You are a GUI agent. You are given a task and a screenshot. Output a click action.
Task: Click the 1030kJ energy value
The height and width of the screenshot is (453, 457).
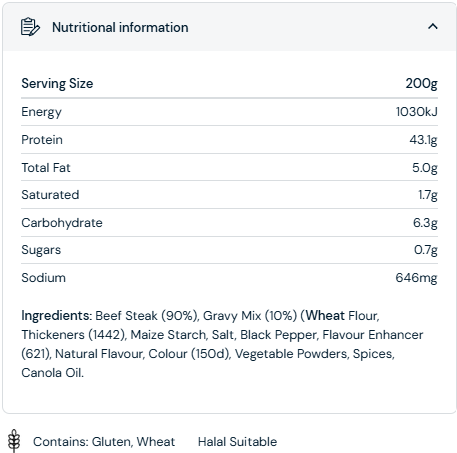(x=416, y=112)
